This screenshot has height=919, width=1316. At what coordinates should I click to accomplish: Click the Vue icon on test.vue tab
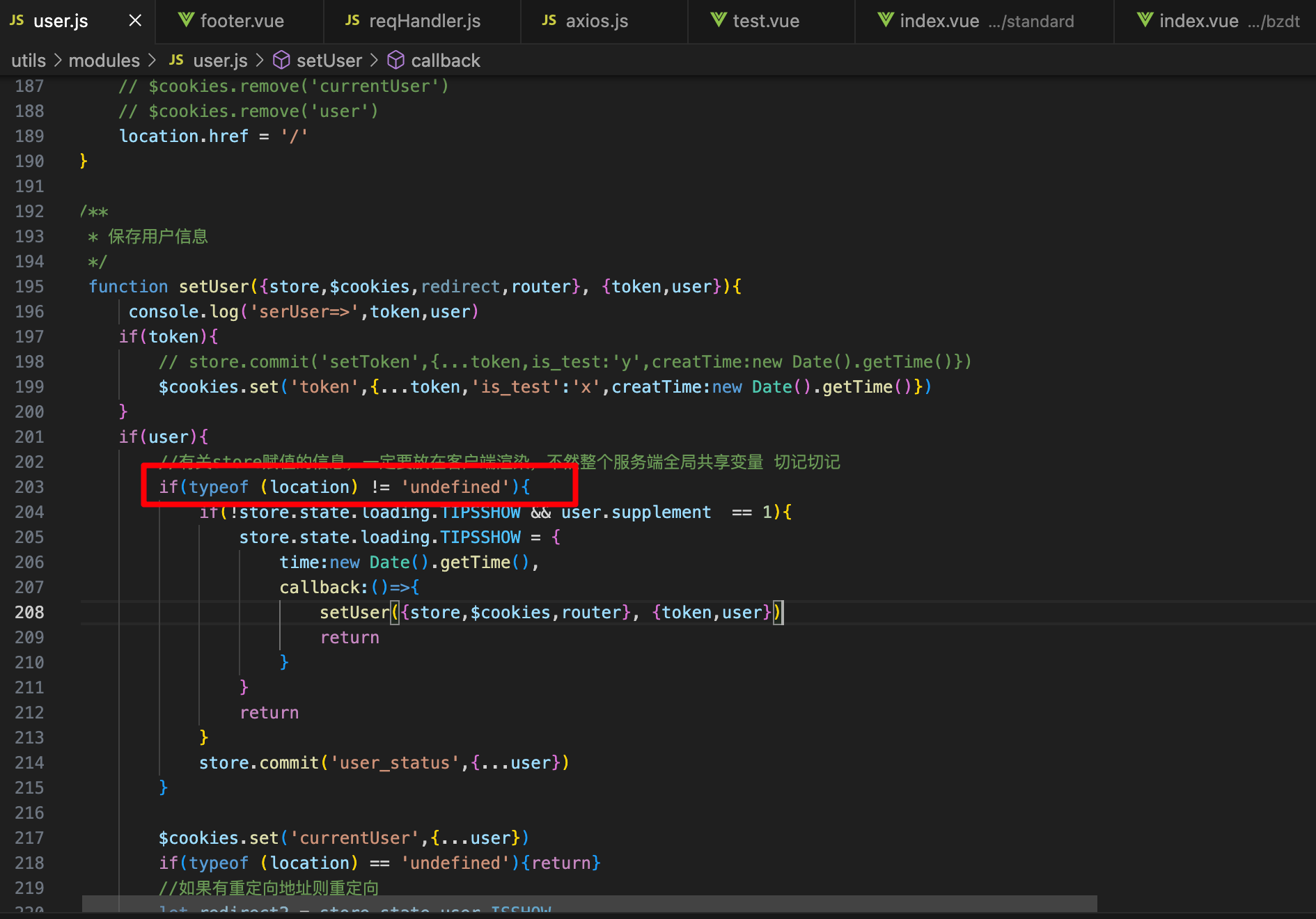[x=718, y=21]
